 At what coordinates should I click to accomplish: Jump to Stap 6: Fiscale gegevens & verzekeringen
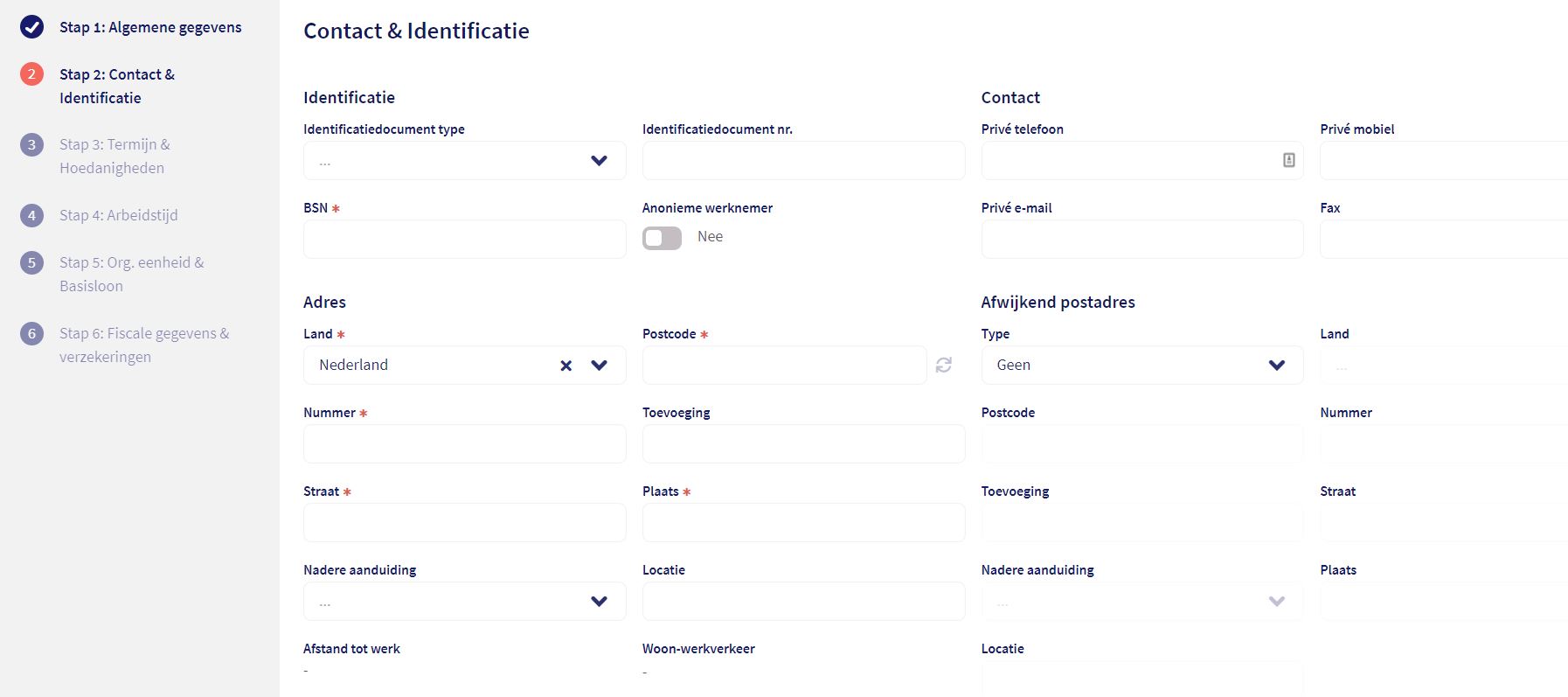coord(144,345)
